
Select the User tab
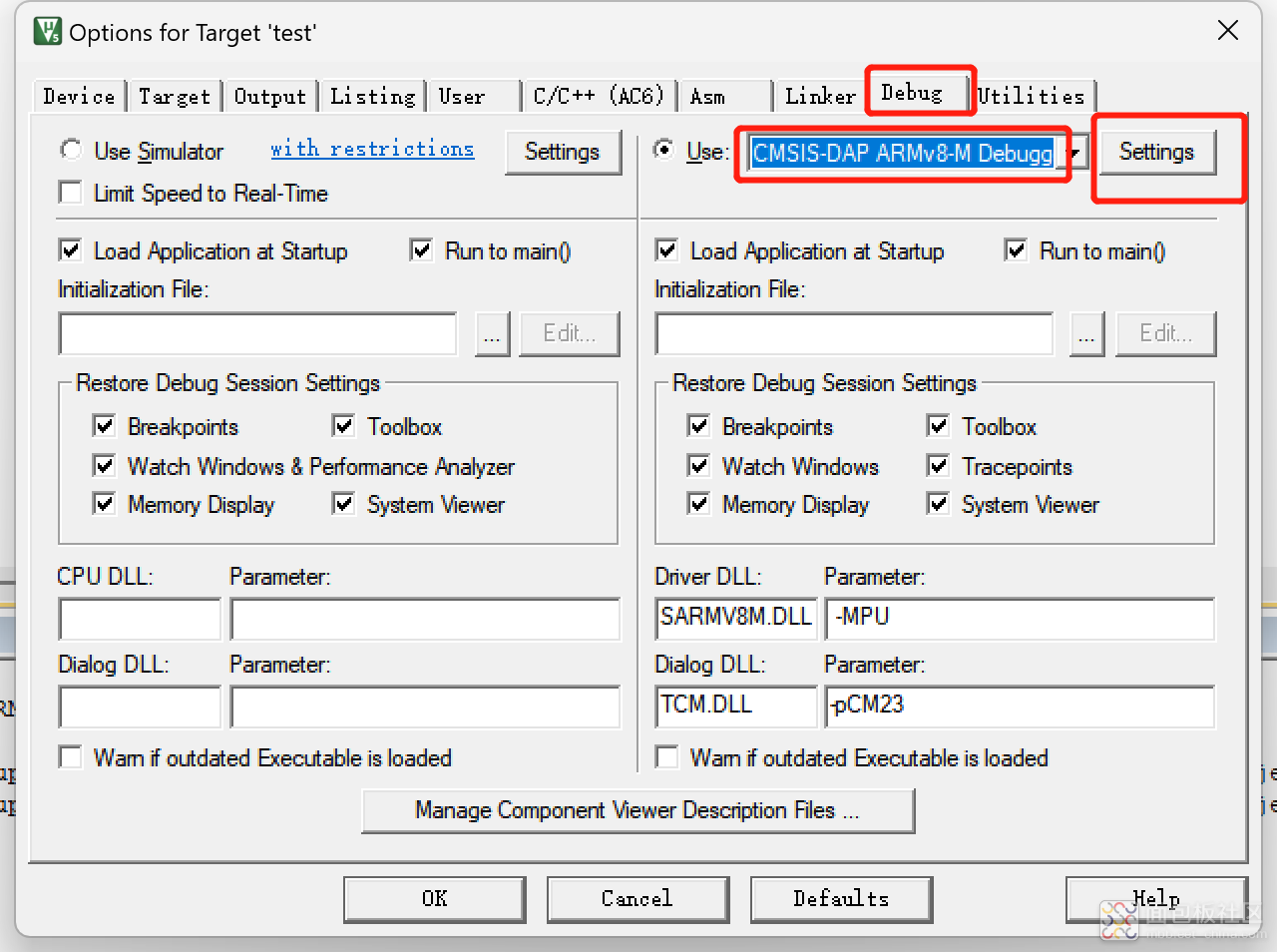click(475, 97)
